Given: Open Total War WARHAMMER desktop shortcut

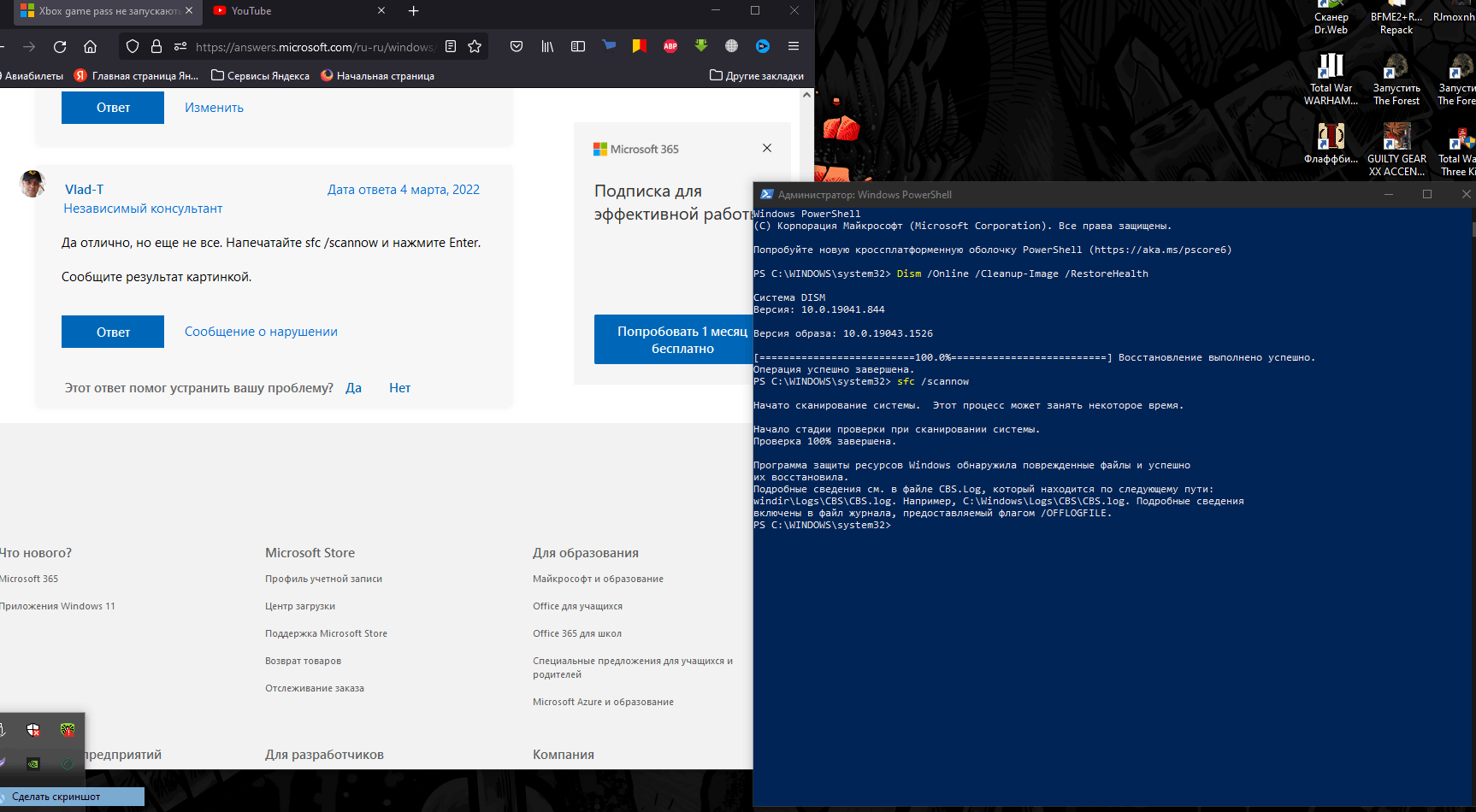Looking at the screenshot, I should [x=1331, y=79].
